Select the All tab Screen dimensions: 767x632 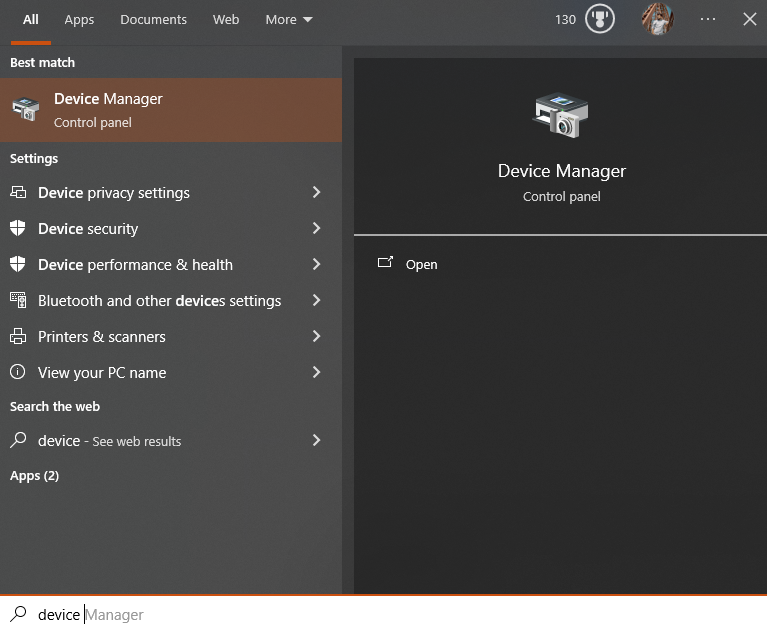click(x=30, y=20)
